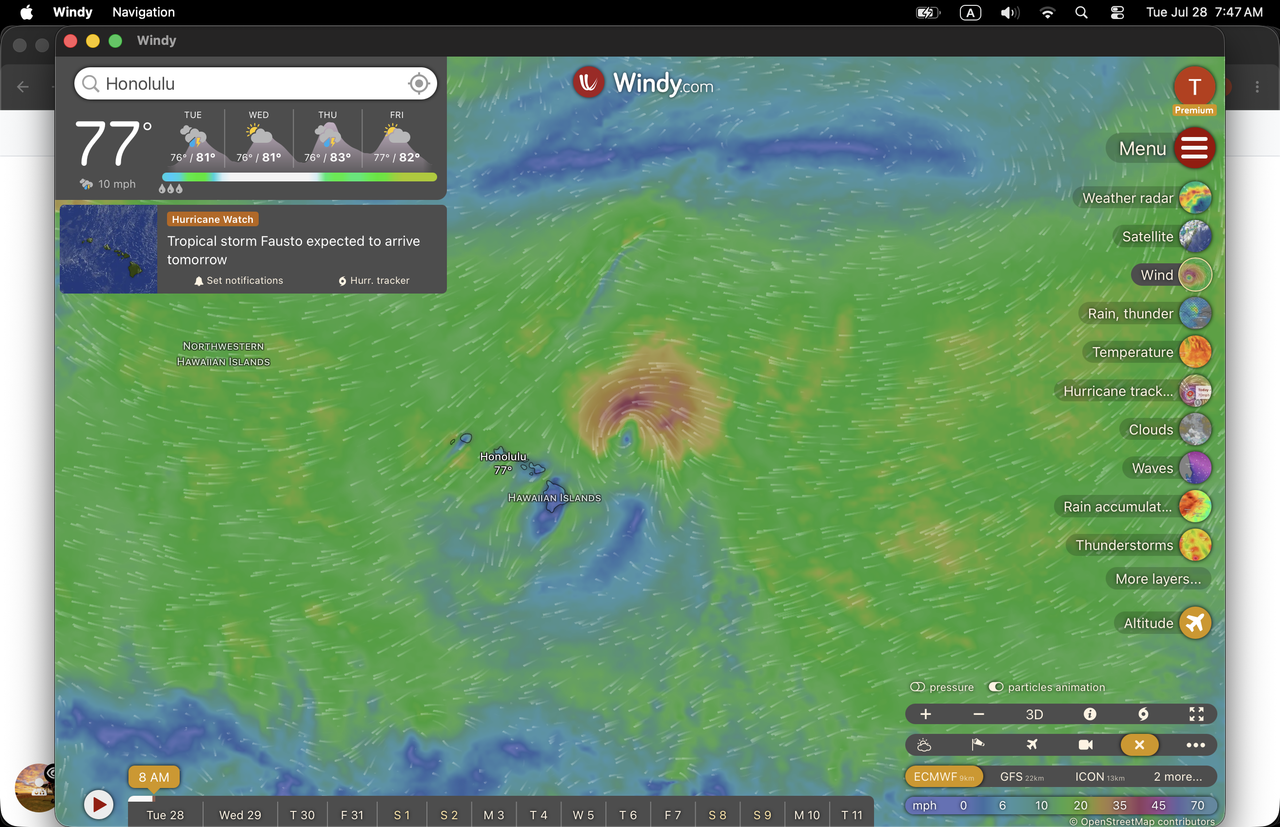
Task: Click the 8 AM timeline time marker
Action: pyautogui.click(x=154, y=777)
